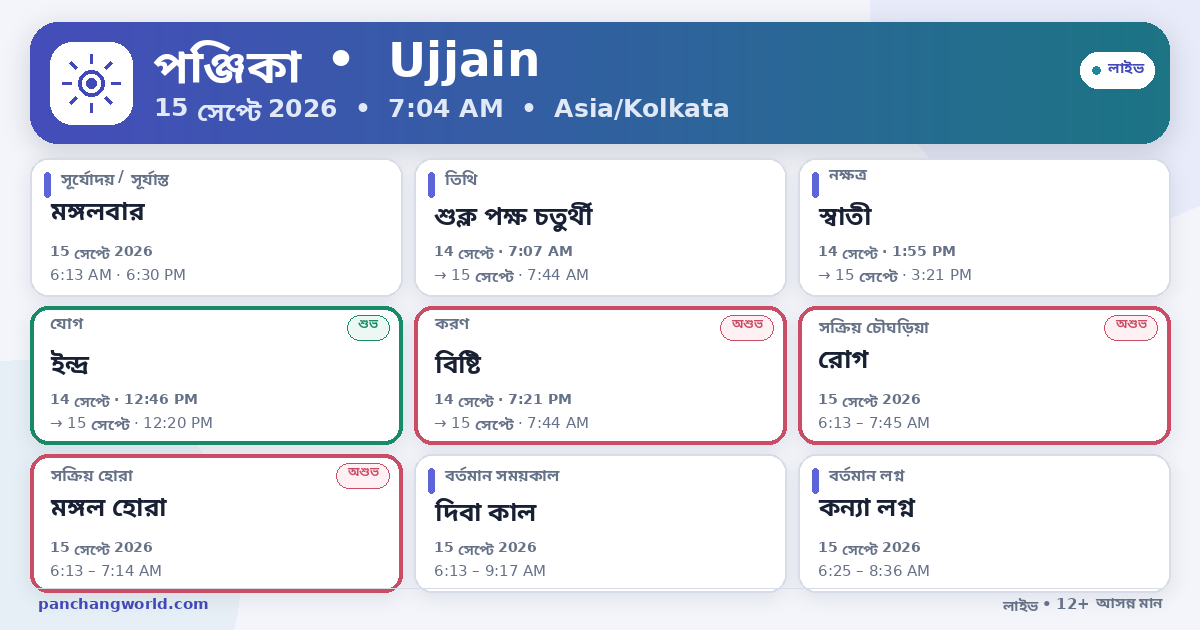Click the অশুভ badge on করণ card

click(747, 327)
